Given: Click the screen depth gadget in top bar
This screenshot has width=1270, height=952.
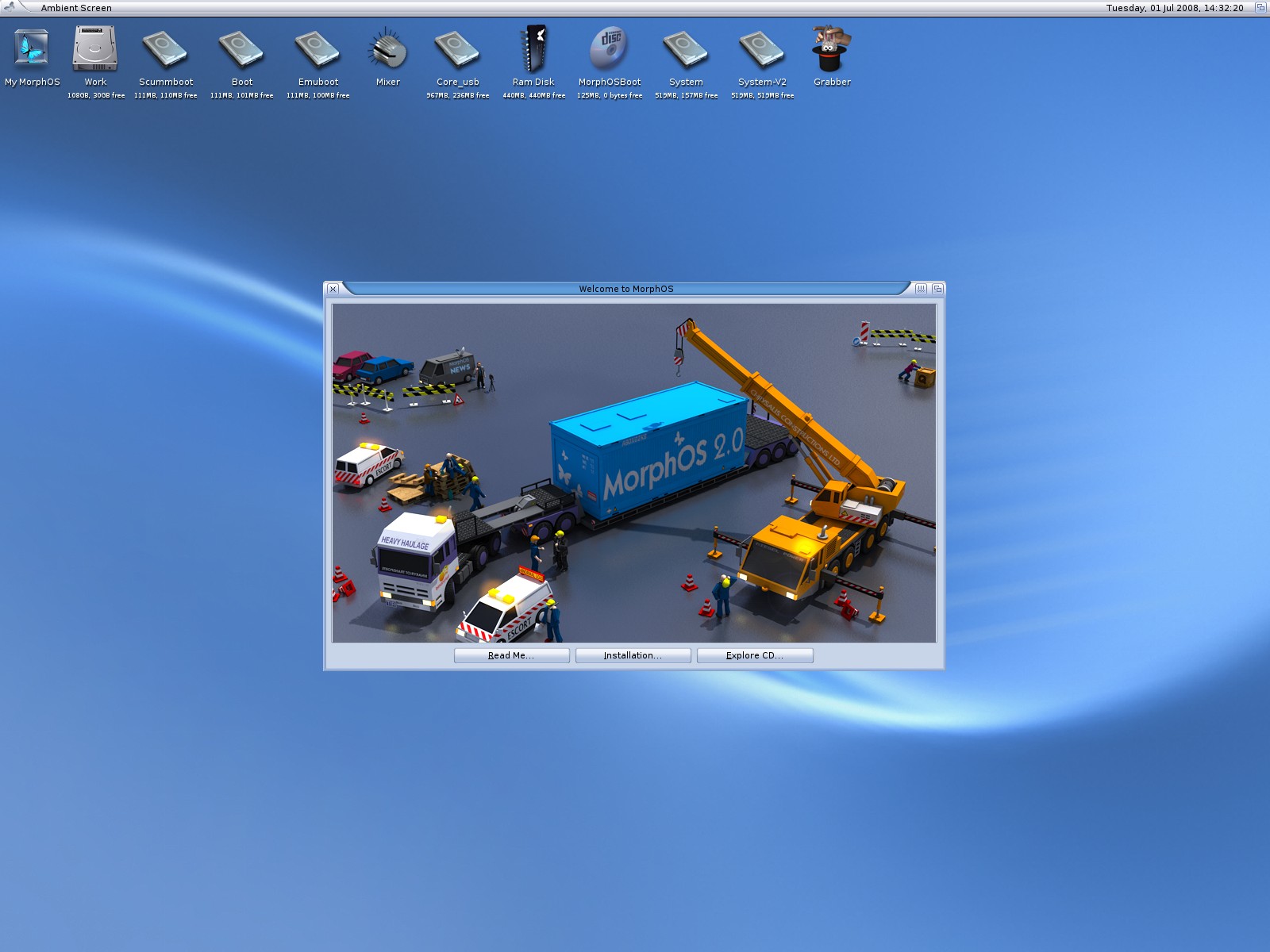Looking at the screenshot, I should pyautogui.click(x=1260, y=7).
